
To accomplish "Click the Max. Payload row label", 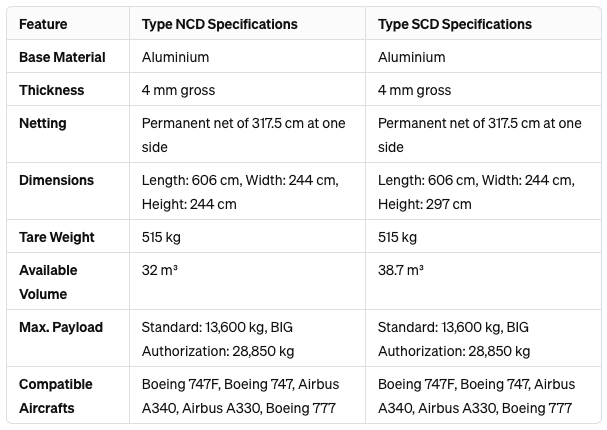I will pos(61,327).
